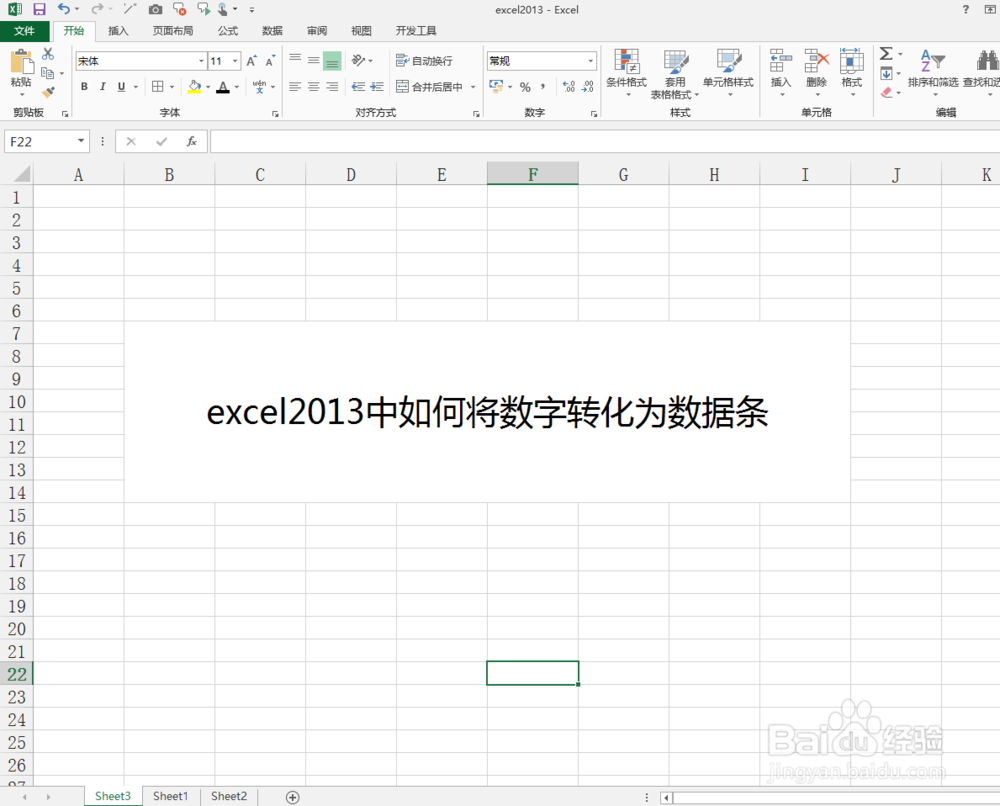Top-align the cell content
Viewport: 1000px width, 806px height.
[295, 60]
